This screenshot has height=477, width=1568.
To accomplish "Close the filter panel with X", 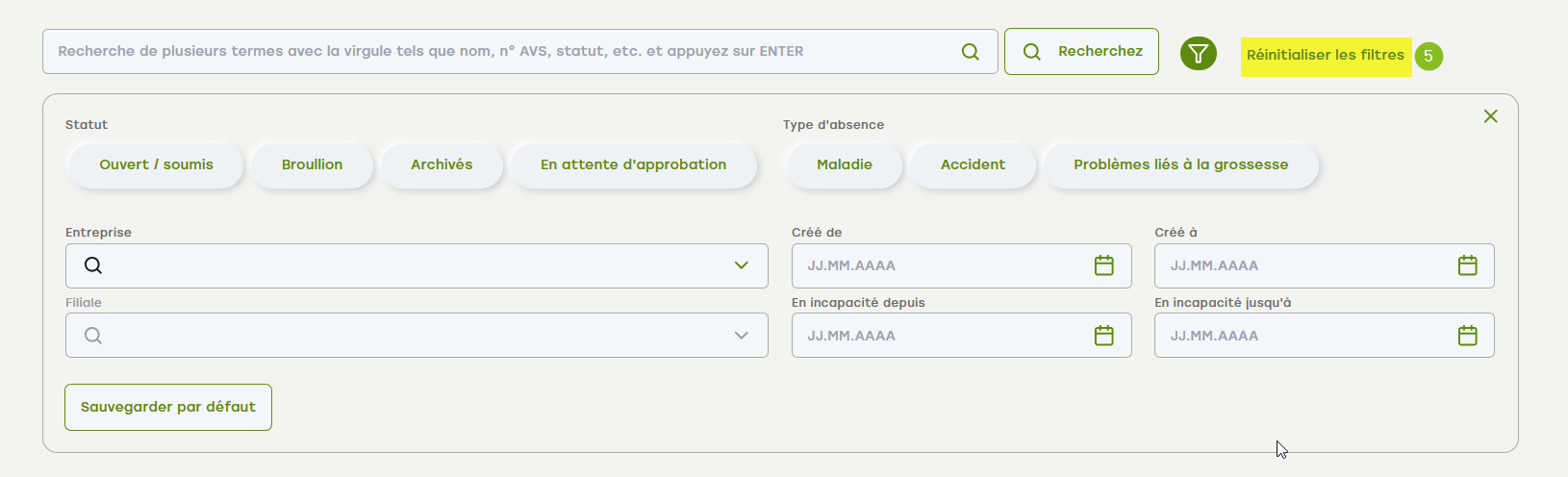I will pos(1490,116).
